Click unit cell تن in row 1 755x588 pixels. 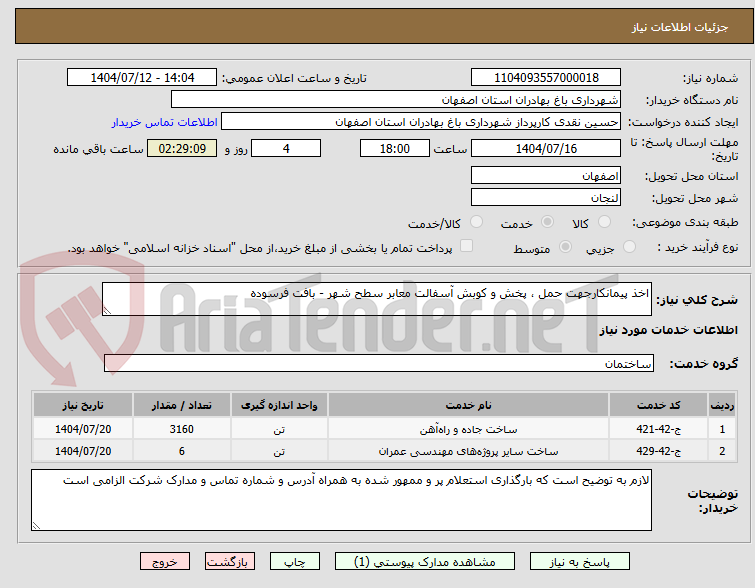(279, 429)
